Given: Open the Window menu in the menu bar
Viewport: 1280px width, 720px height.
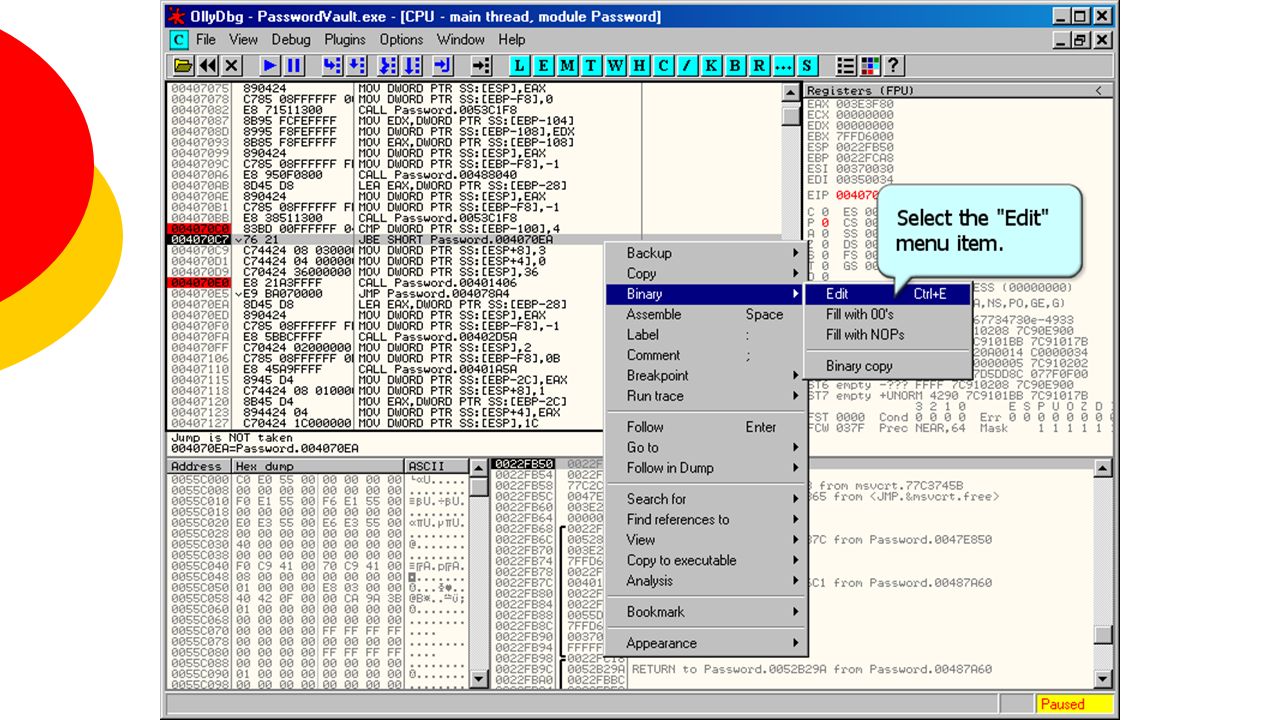Looking at the screenshot, I should [461, 40].
